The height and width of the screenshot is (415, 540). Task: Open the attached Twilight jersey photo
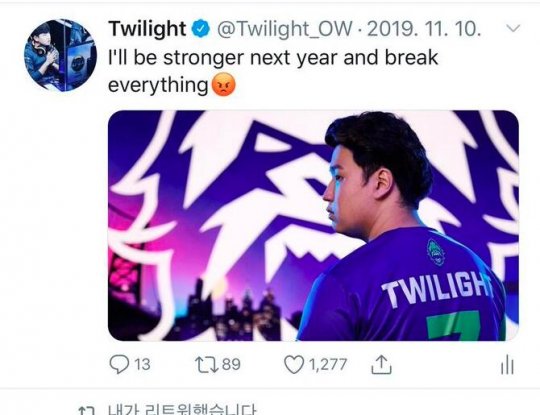313,226
